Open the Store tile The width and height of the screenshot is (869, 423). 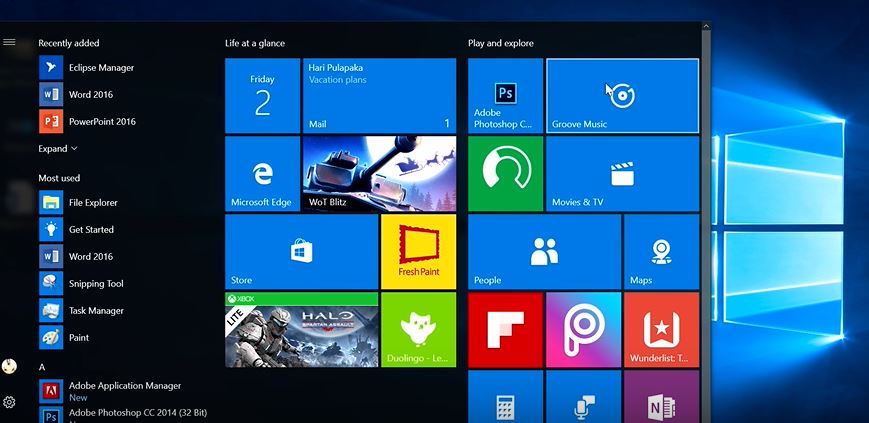pos(301,252)
